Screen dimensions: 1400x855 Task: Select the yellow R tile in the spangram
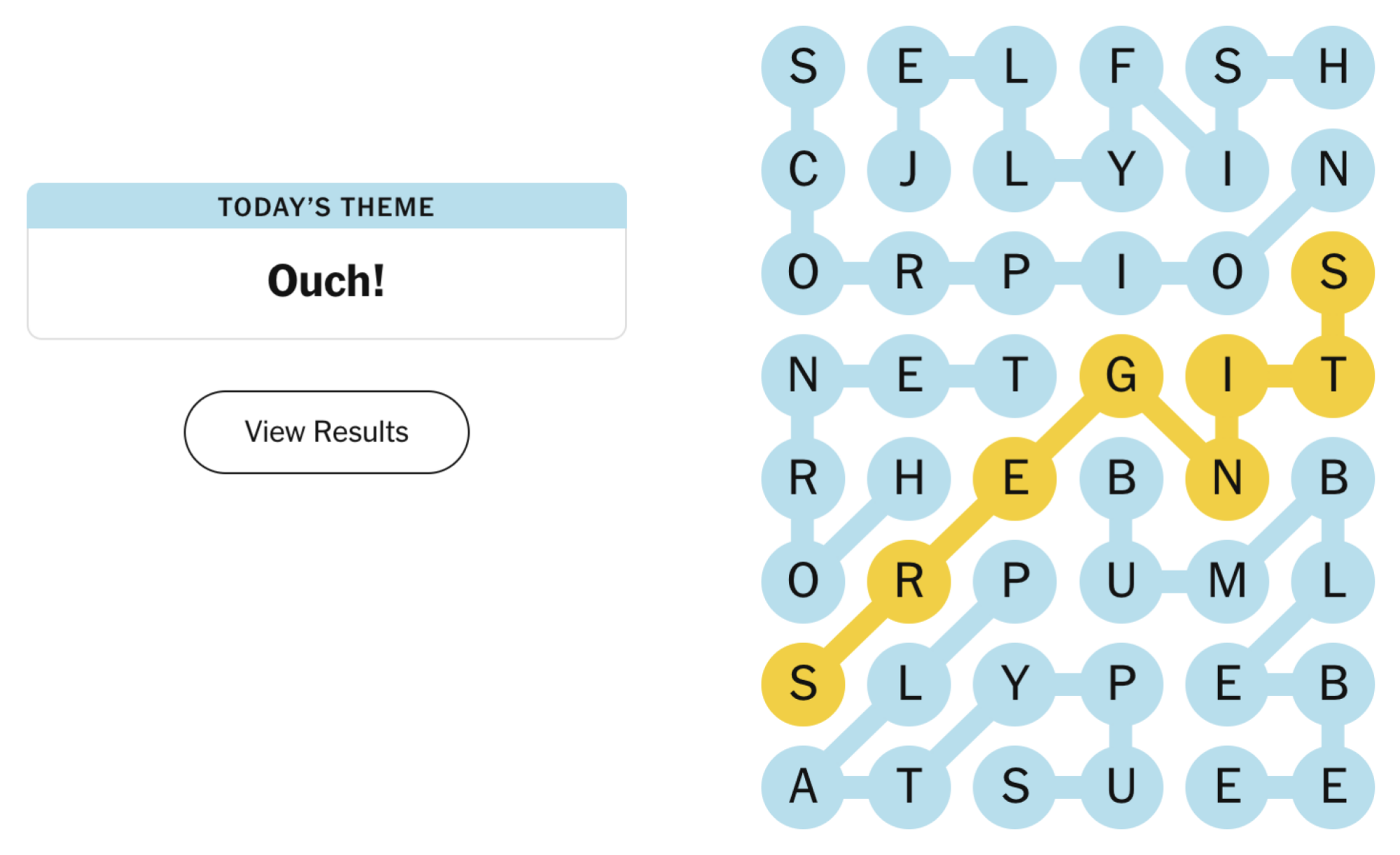tap(908, 581)
